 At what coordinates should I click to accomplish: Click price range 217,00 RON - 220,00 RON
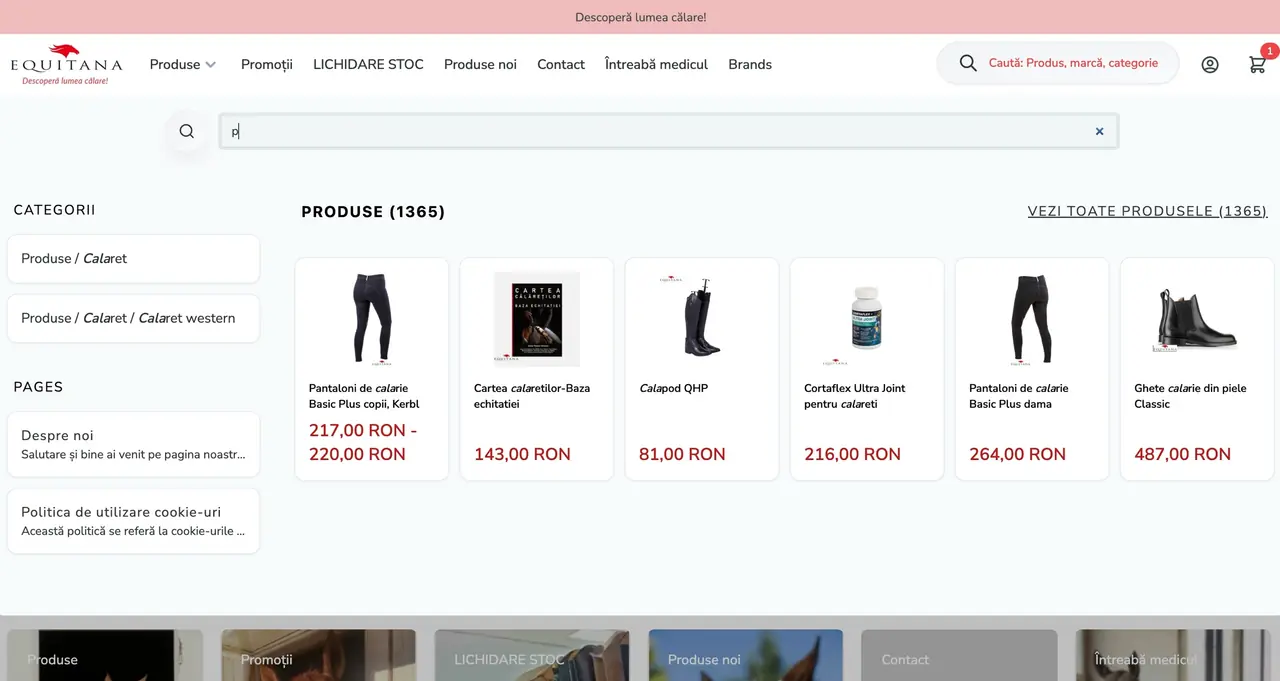[x=363, y=442]
